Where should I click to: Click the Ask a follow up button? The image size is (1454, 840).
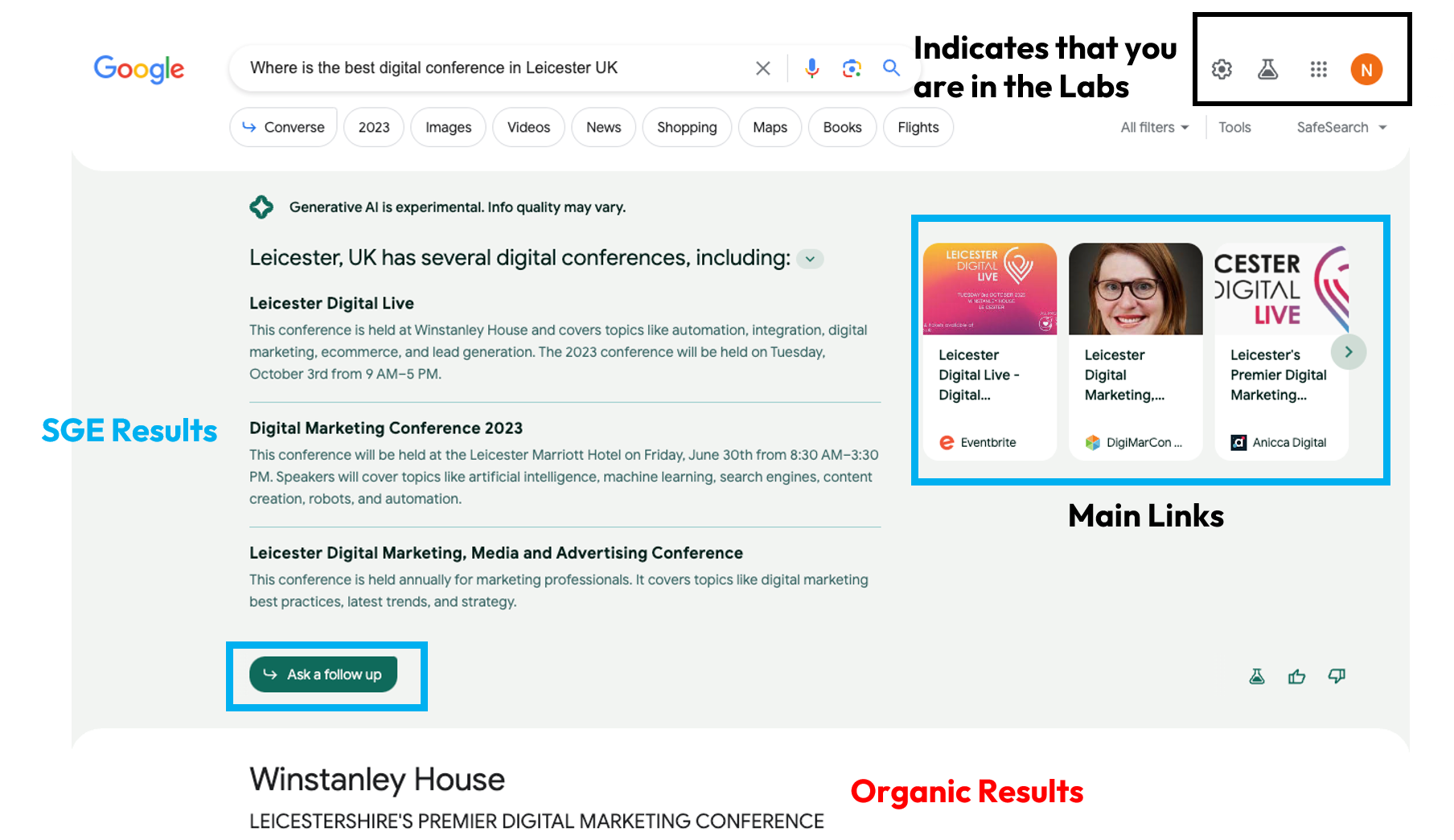point(323,674)
